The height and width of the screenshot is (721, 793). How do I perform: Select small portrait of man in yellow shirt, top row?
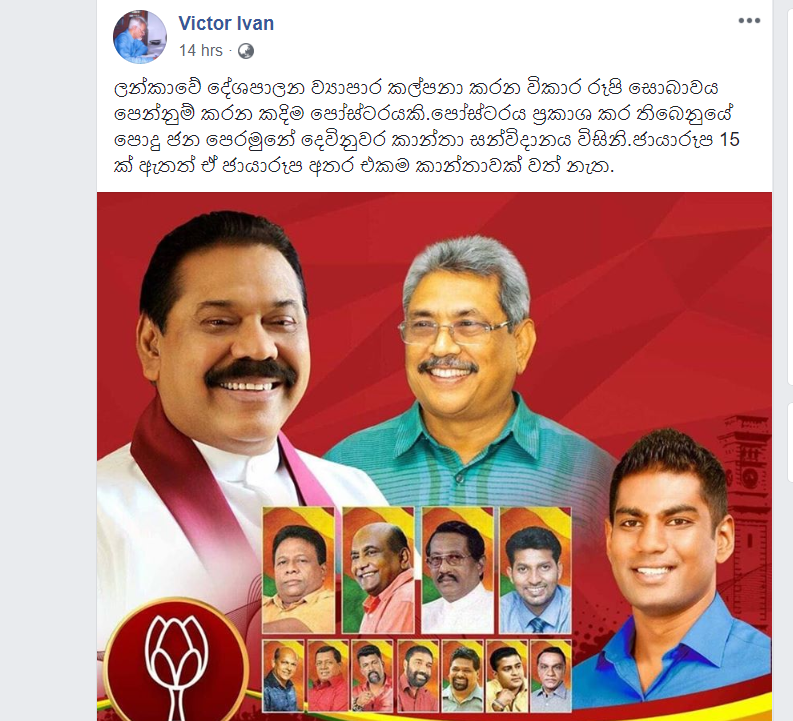click(299, 570)
